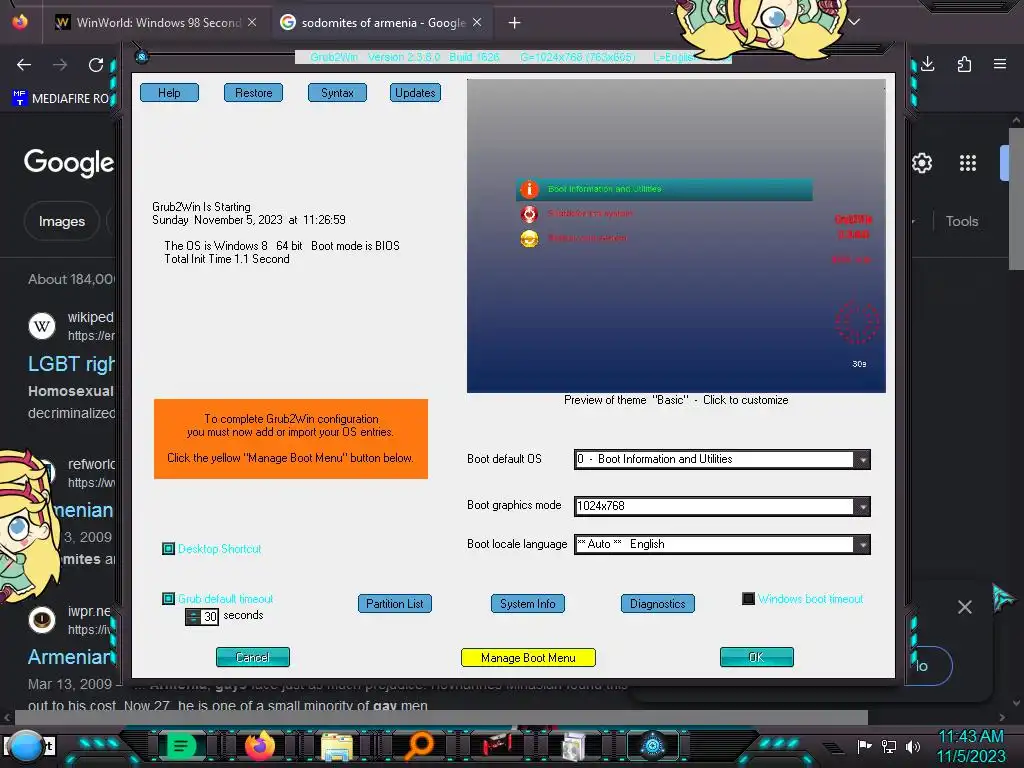Click the Grub2Win title bar icon
The height and width of the screenshot is (768, 1024).
pos(142,57)
